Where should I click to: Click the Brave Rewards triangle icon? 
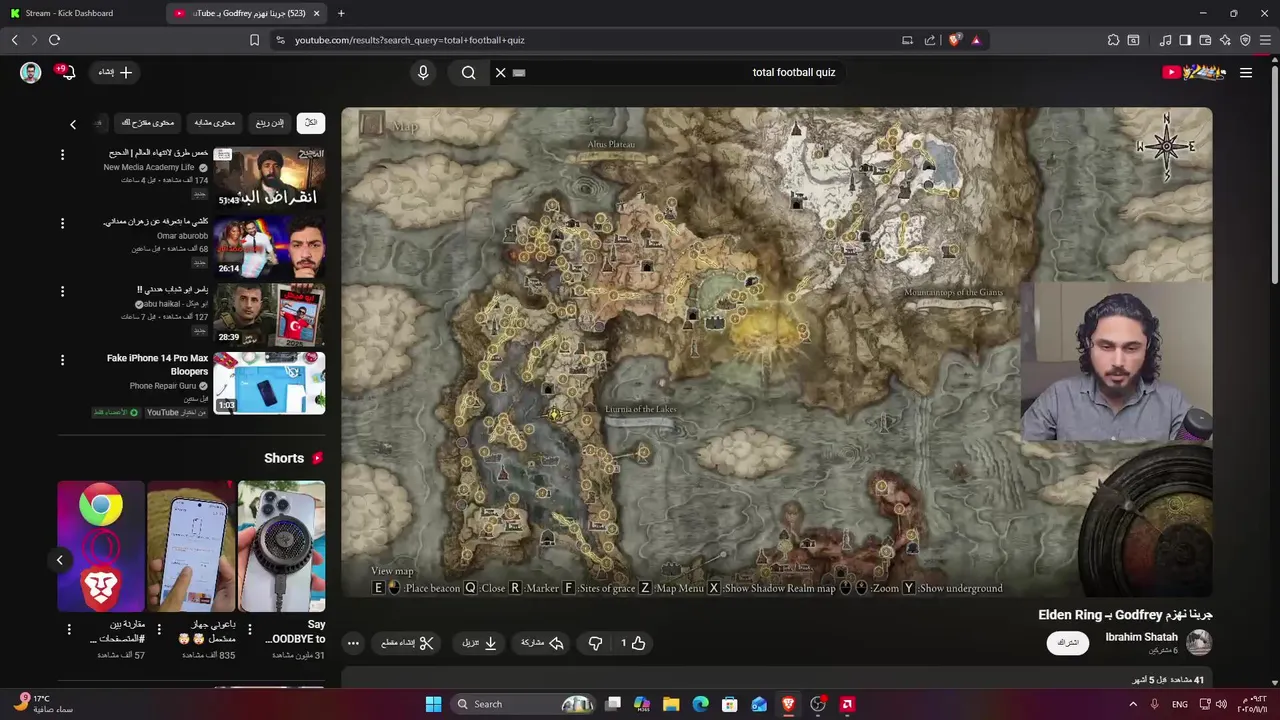(975, 40)
